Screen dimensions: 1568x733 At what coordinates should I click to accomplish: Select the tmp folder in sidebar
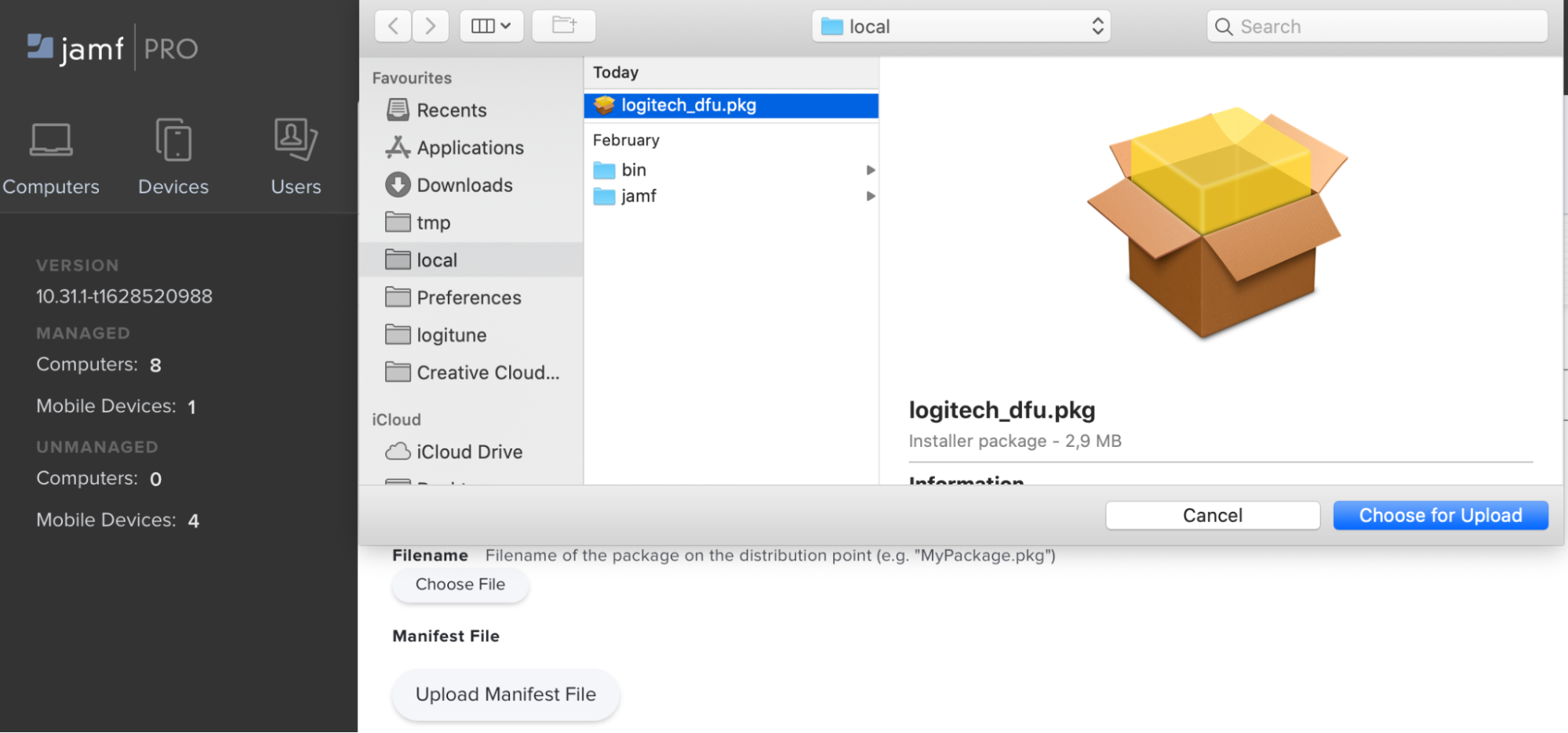[x=471, y=223]
